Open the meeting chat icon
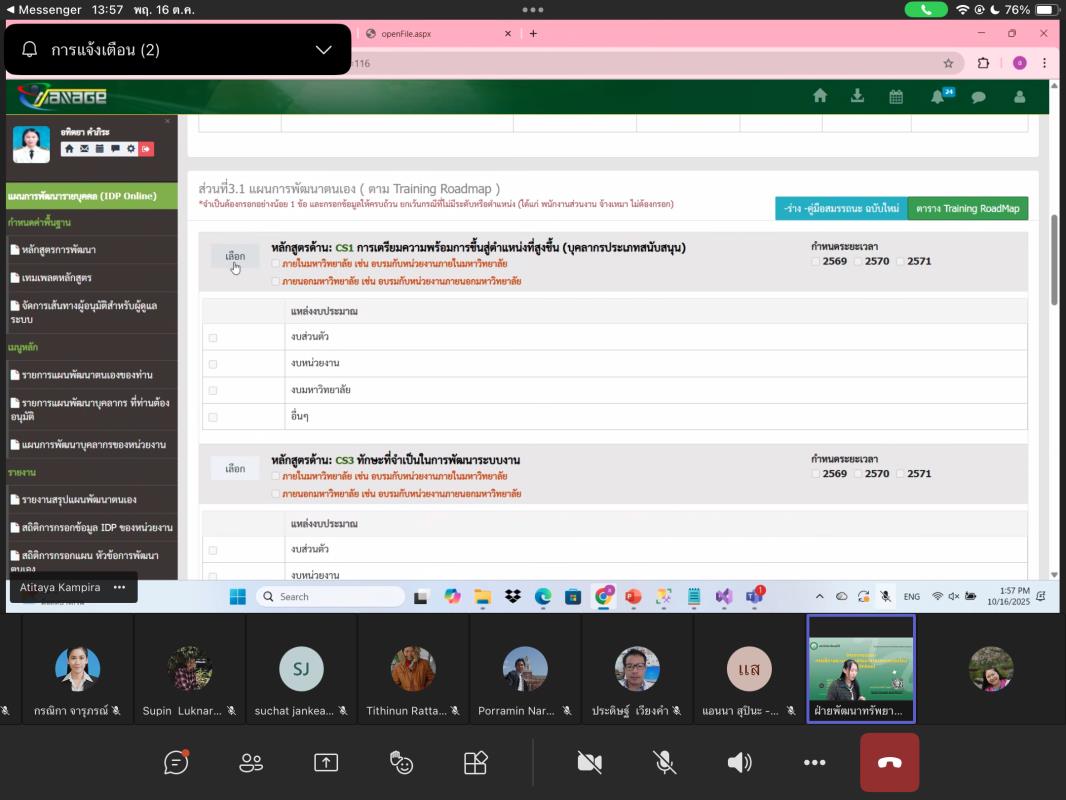Viewport: 1066px width, 800px height. (176, 763)
